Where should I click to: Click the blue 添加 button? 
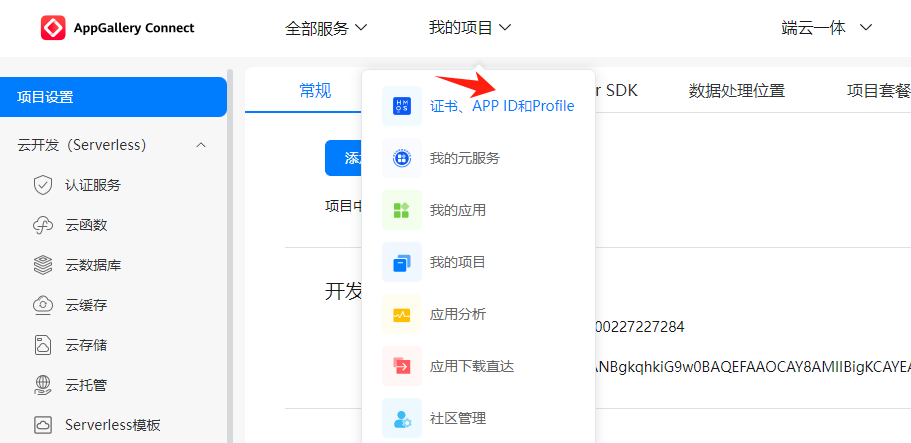tap(343, 158)
